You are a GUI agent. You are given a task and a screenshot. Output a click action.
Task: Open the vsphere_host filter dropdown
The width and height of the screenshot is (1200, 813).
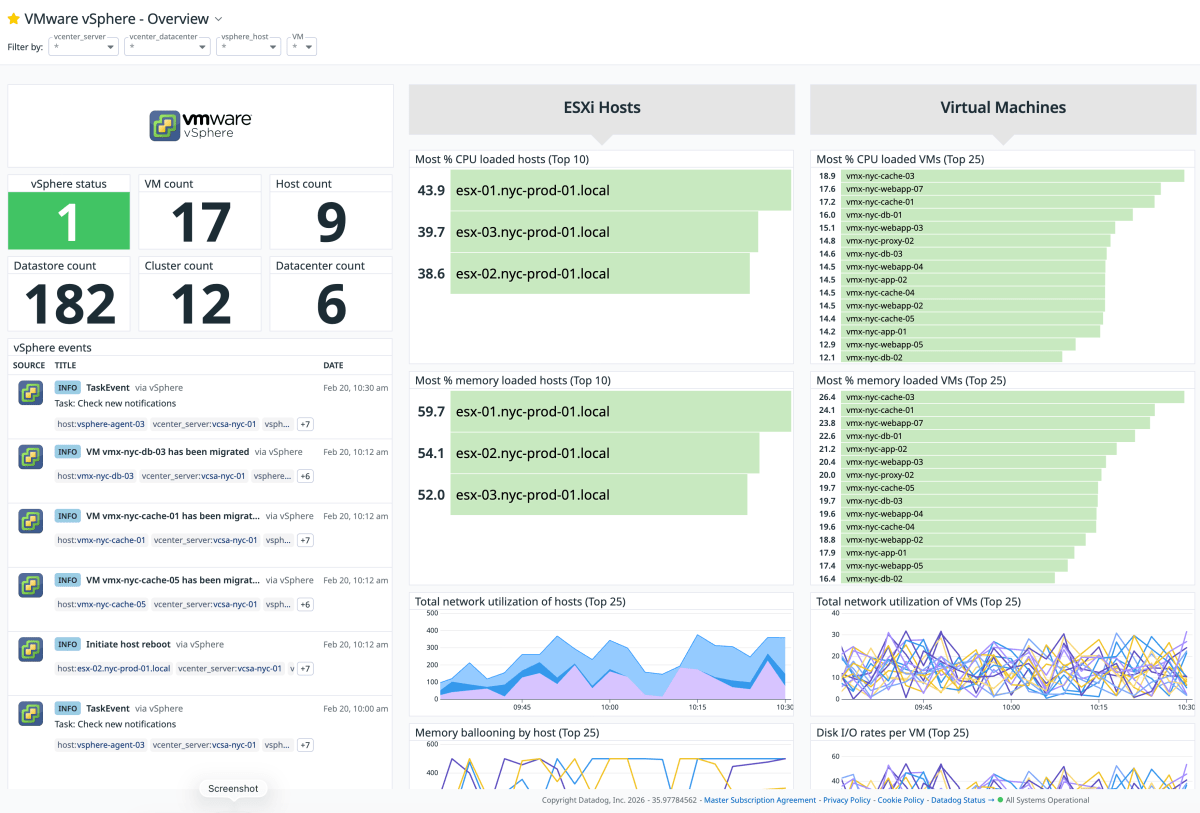pyautogui.click(x=248, y=45)
